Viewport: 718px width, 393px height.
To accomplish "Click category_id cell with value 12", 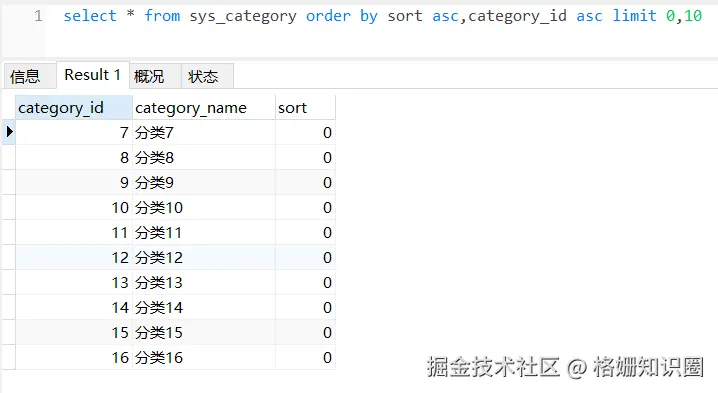I will tap(74, 257).
